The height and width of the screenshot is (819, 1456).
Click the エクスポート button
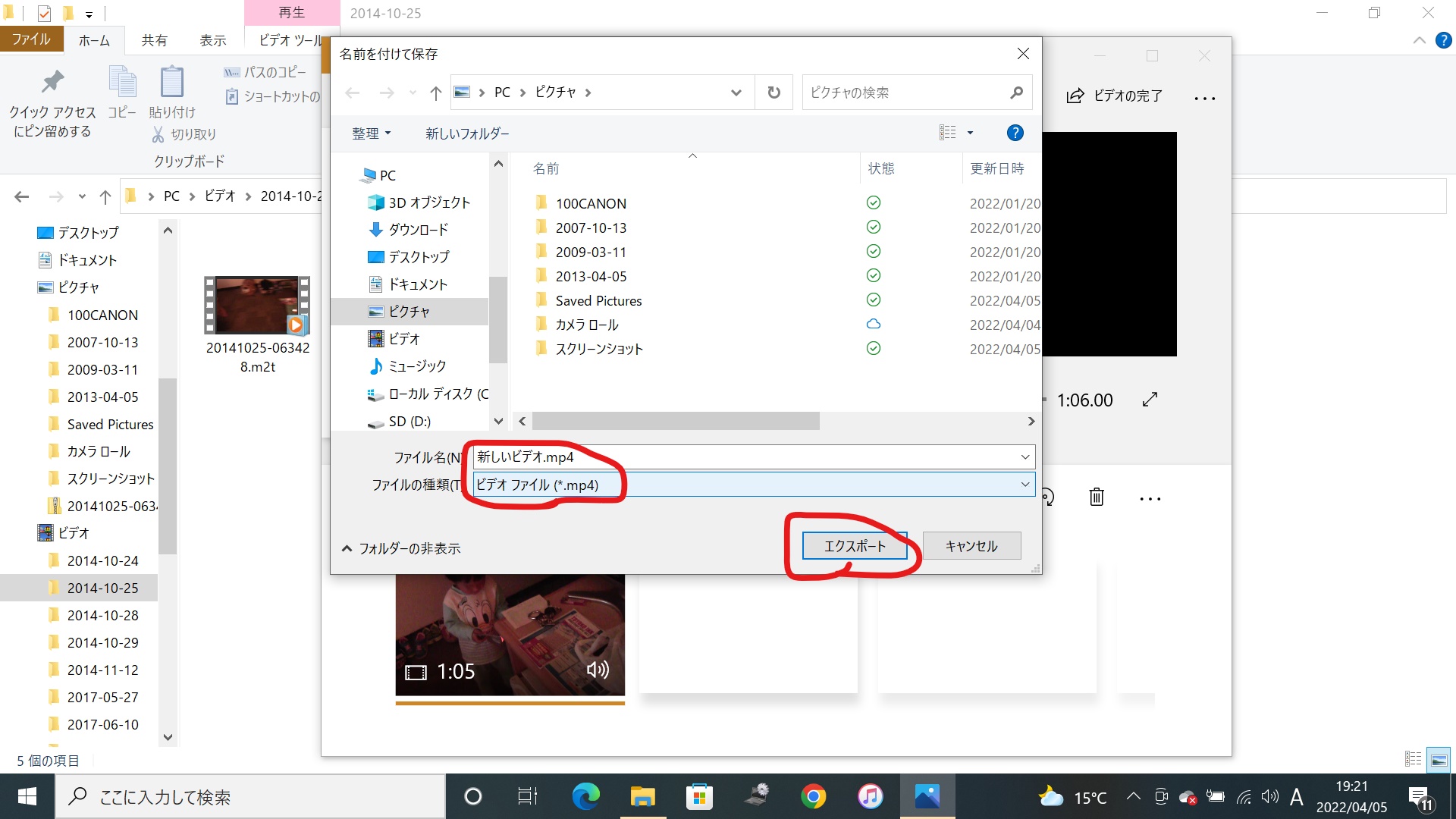coord(853,545)
